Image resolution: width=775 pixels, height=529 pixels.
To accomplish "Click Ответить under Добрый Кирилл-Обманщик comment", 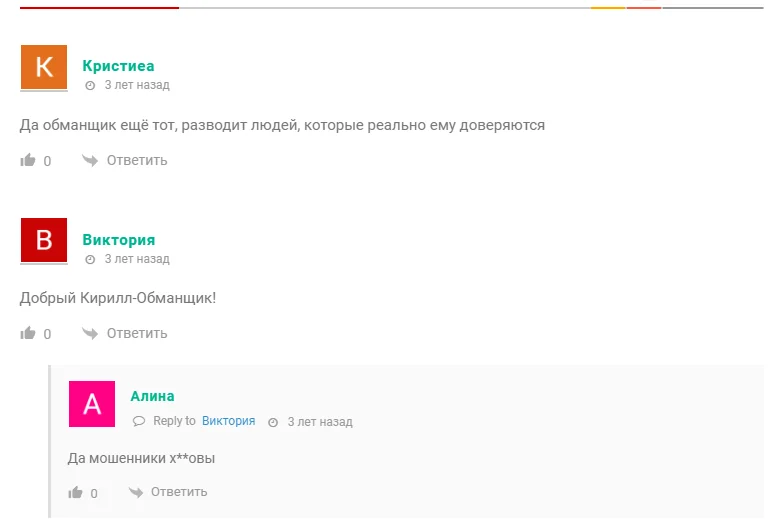I will tap(137, 334).
